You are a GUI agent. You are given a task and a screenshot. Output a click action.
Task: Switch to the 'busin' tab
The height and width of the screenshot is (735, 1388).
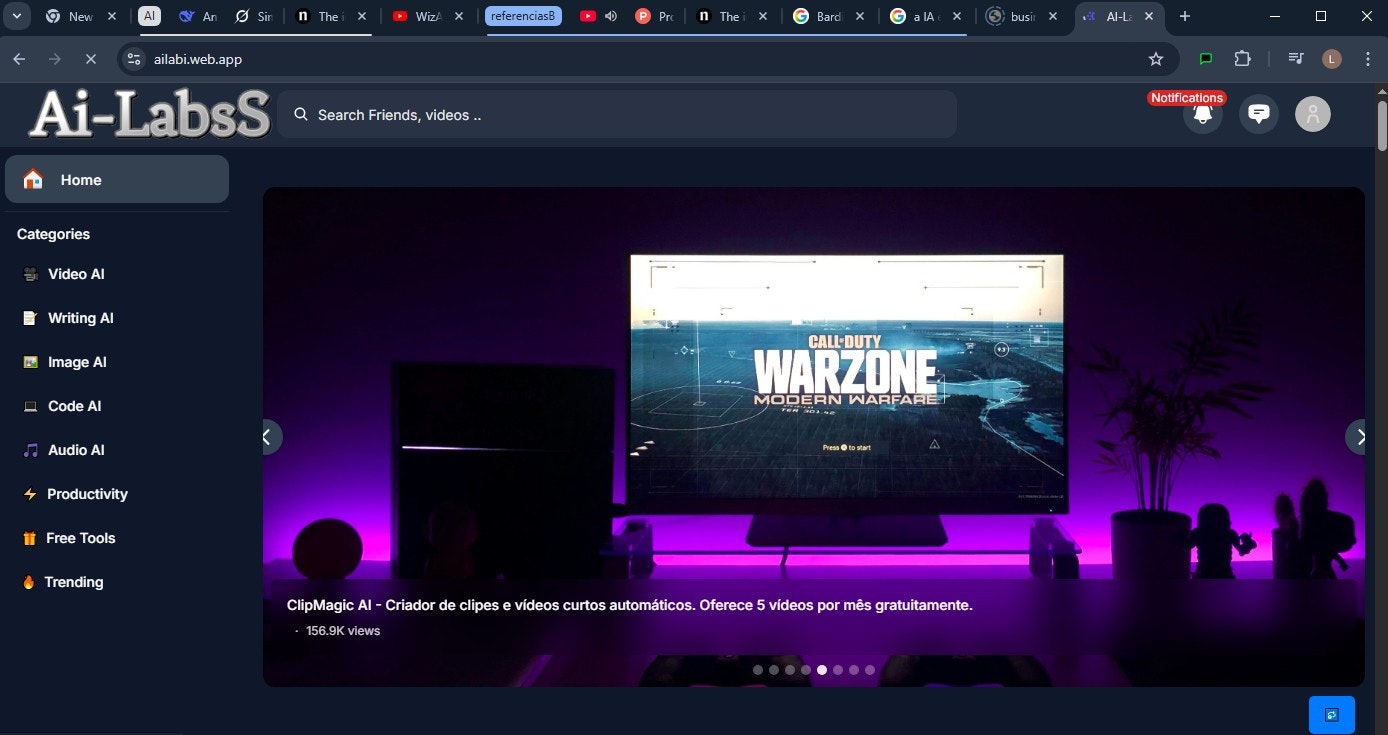pyautogui.click(x=1020, y=16)
